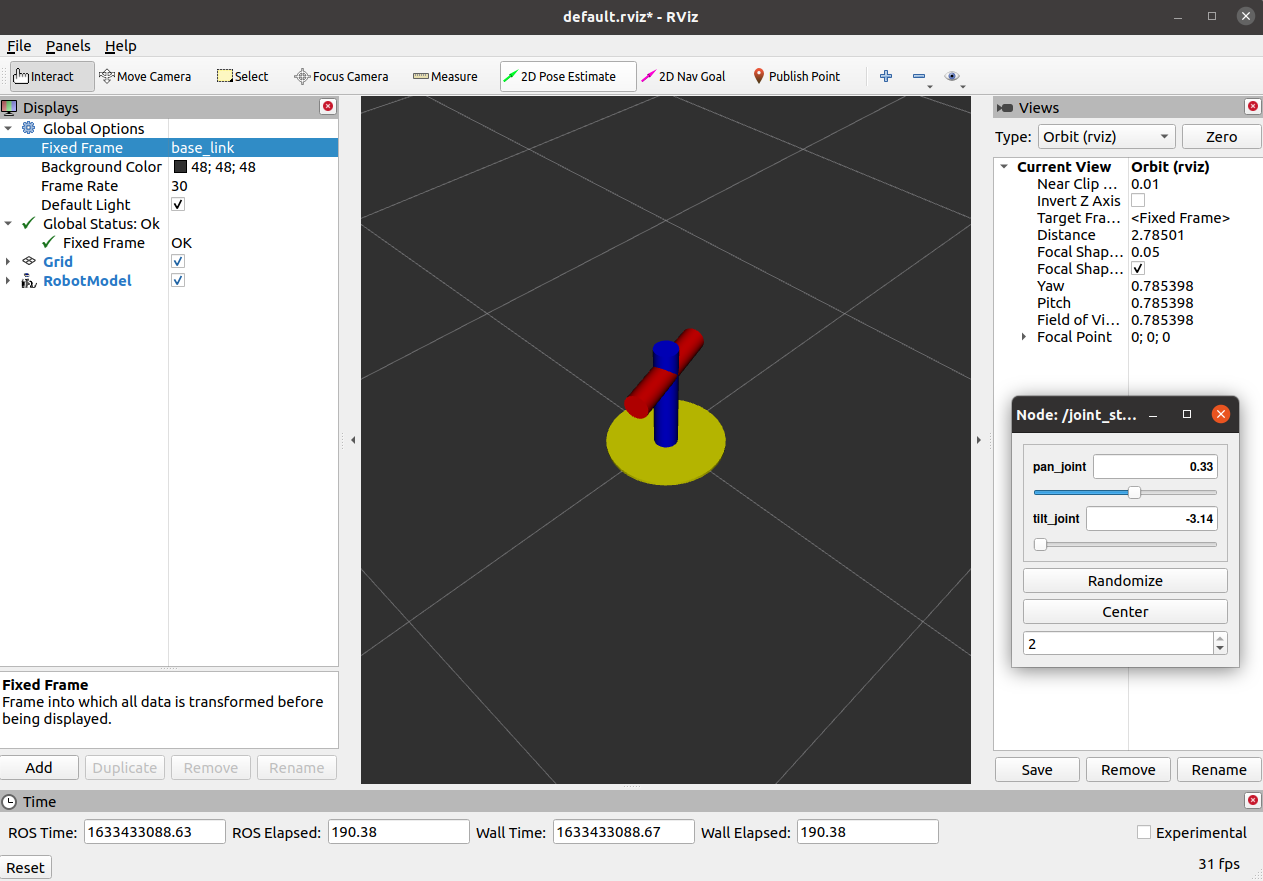Click Randomize in joint state publisher
Image resolution: width=1263 pixels, height=881 pixels.
pyautogui.click(x=1125, y=581)
